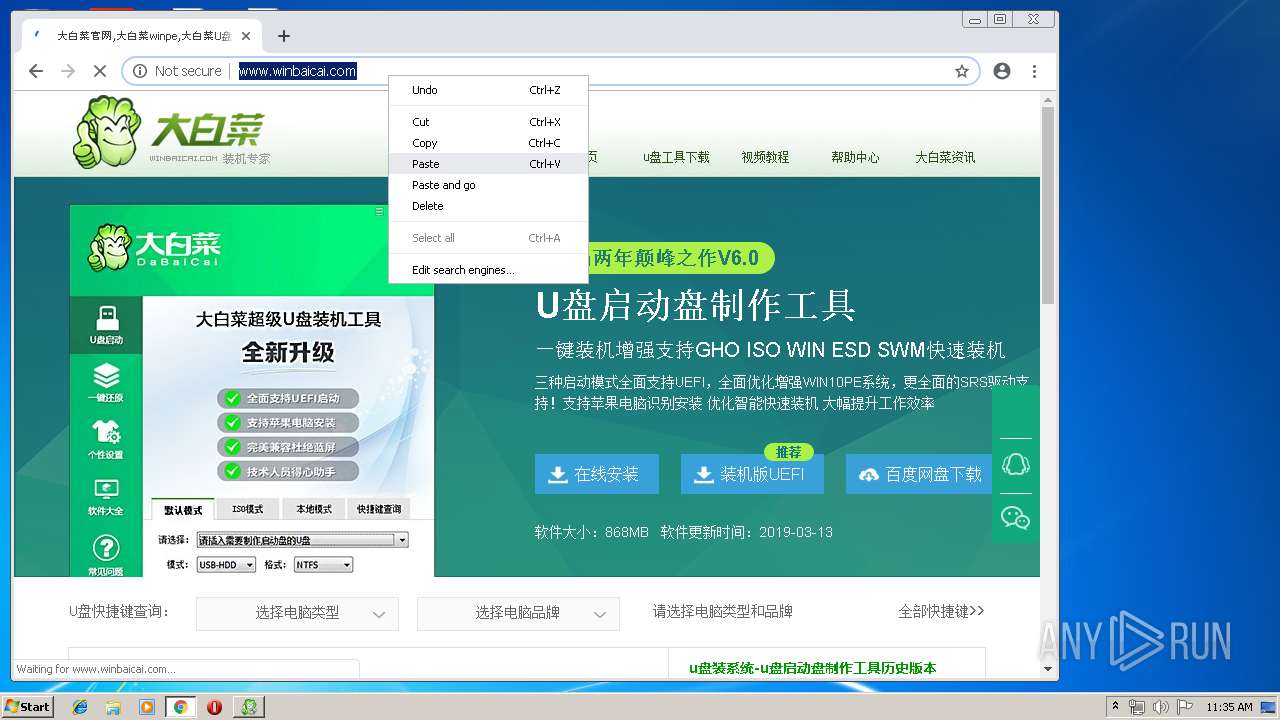The image size is (1280, 720).
Task: Open the 请插入需要制作启动的U盘 dropdown
Action: [302, 540]
